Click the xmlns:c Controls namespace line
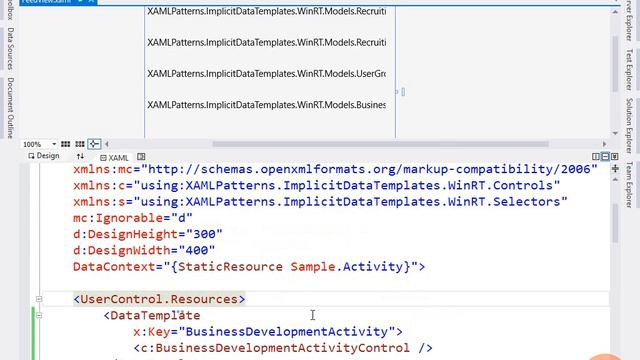The height and width of the screenshot is (360, 640). click(x=316, y=186)
